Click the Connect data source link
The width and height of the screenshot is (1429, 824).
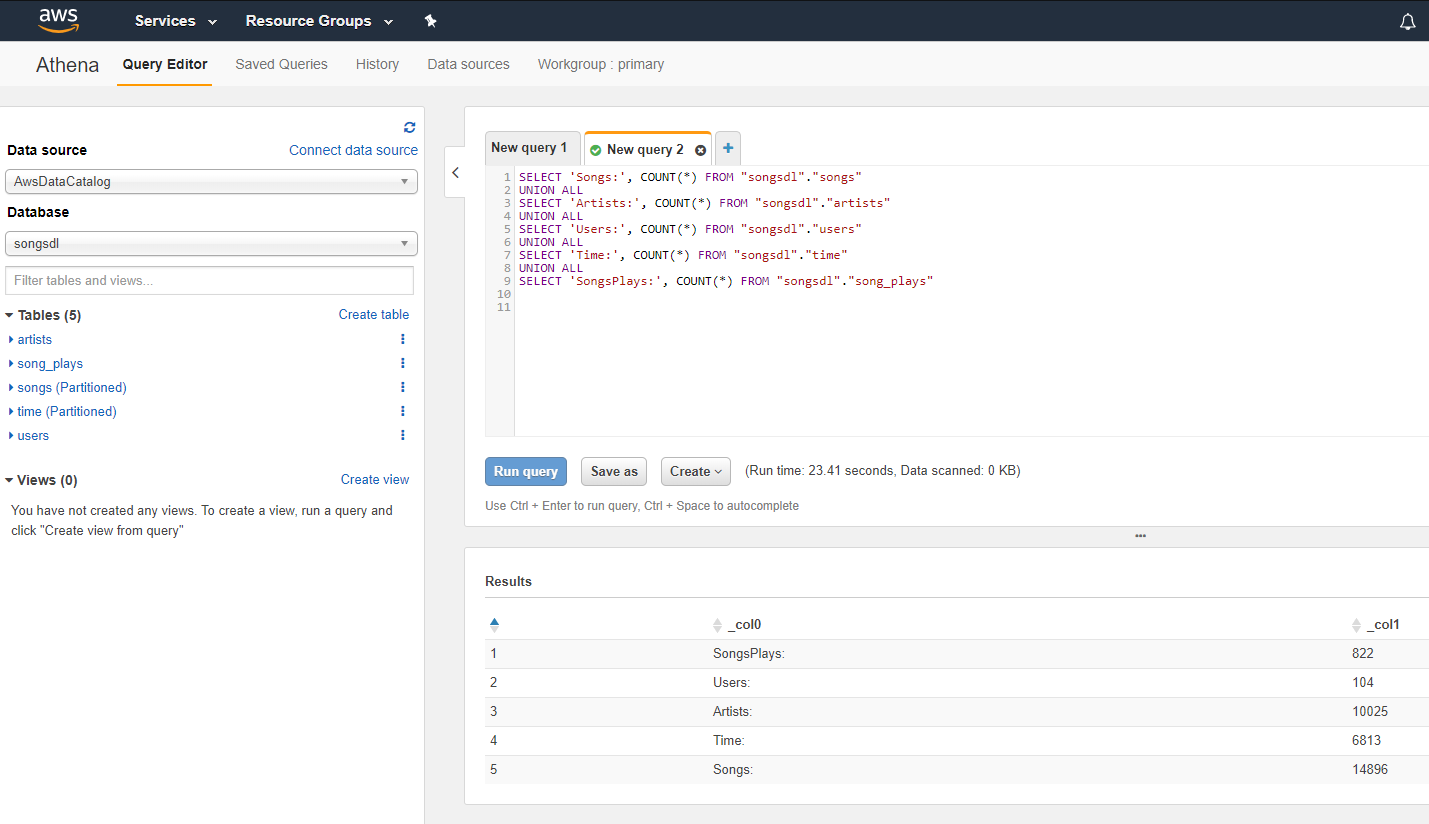(x=353, y=150)
